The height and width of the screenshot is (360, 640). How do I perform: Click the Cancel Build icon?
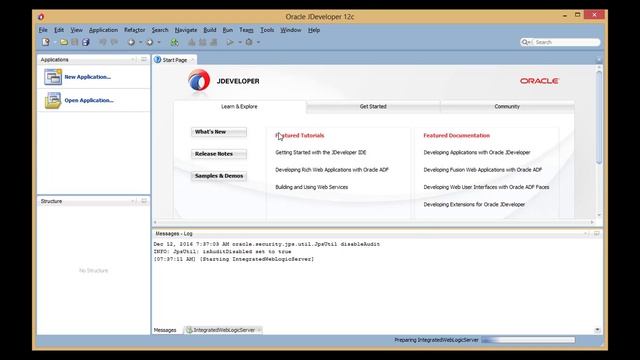click(213, 42)
